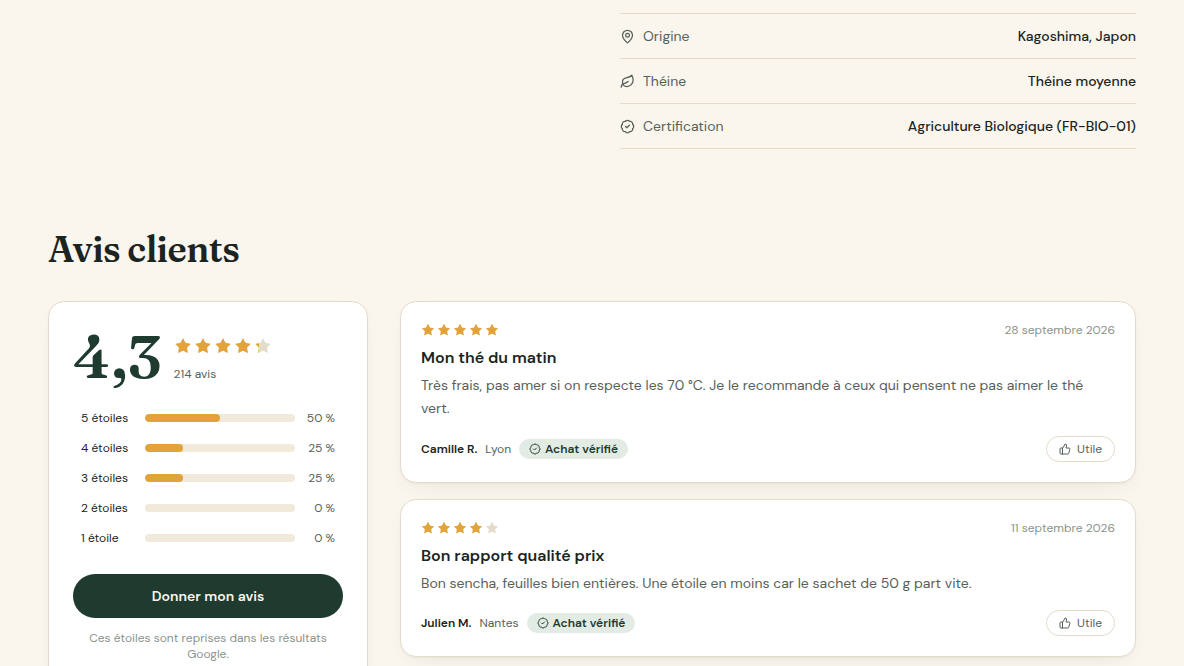Screen dimensions: 1184x666
Task: Click the Achat vérifié badge for Camille R.
Action: point(573,449)
